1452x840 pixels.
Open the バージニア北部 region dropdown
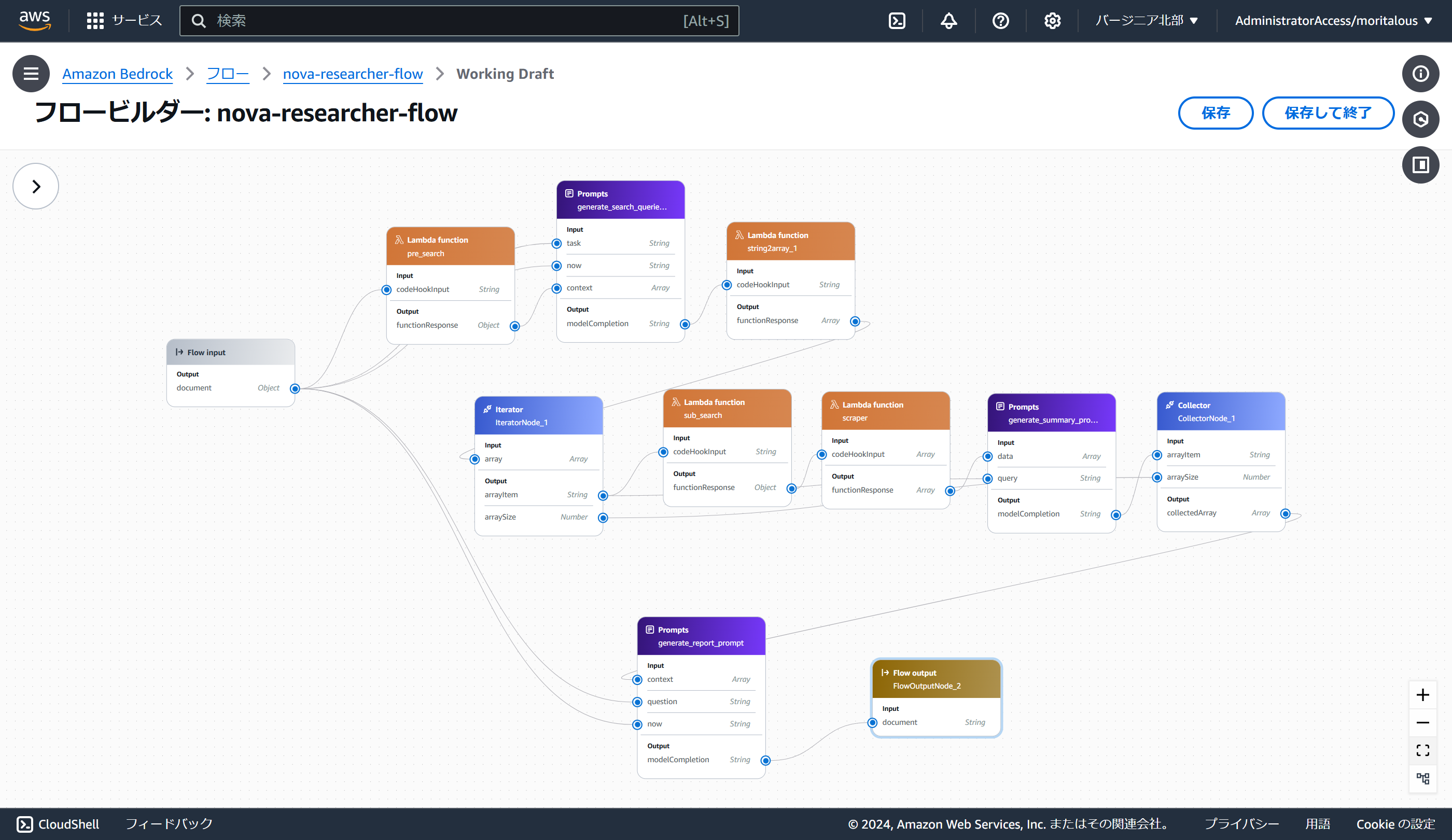(1147, 21)
